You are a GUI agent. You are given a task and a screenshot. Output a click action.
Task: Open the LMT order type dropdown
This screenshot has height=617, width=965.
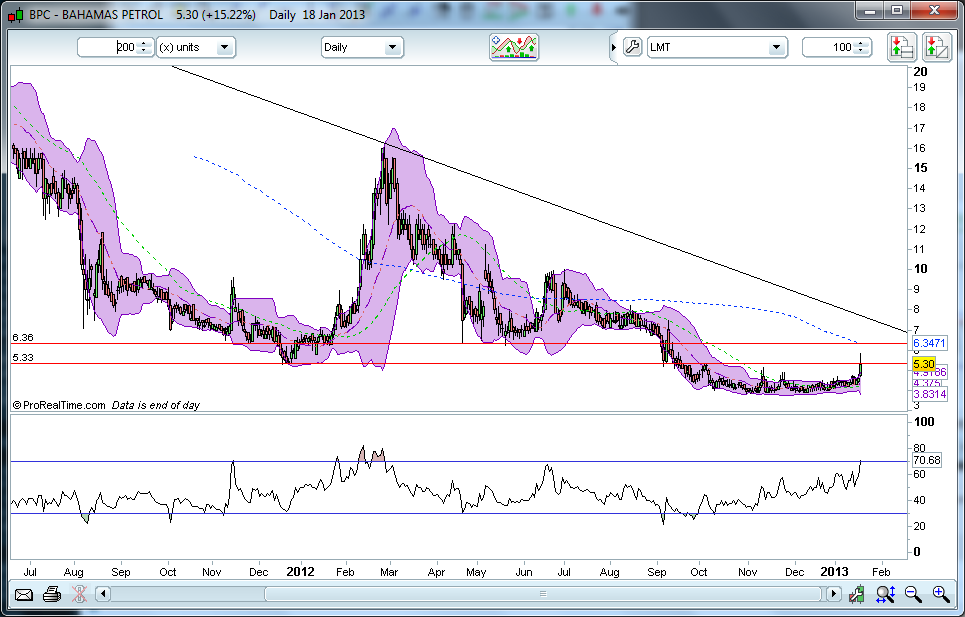click(x=716, y=47)
